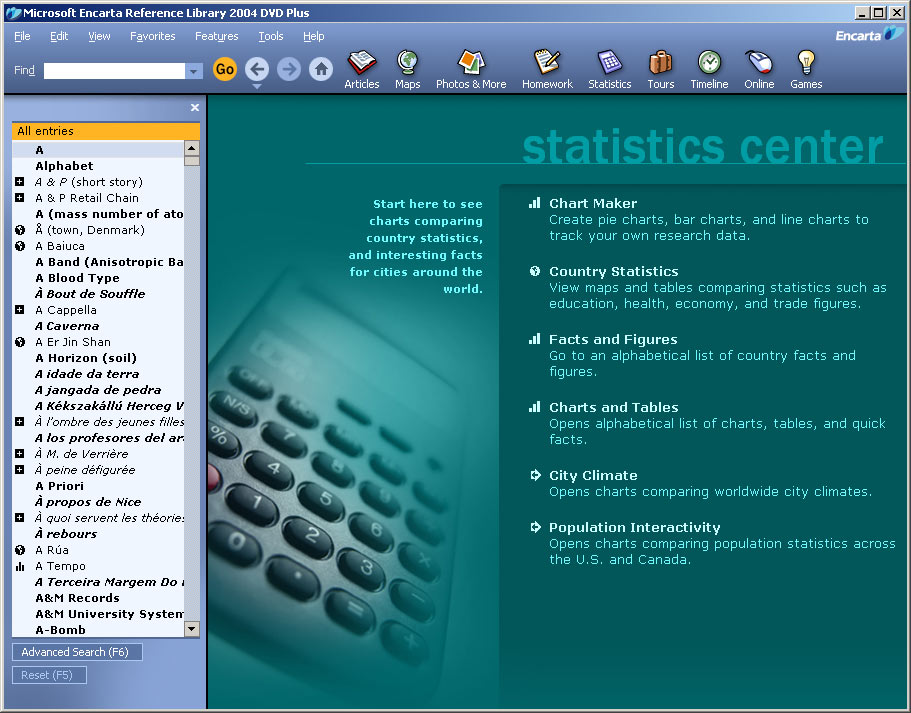Click the bar chart icon beside Chart Maker

pos(535,203)
